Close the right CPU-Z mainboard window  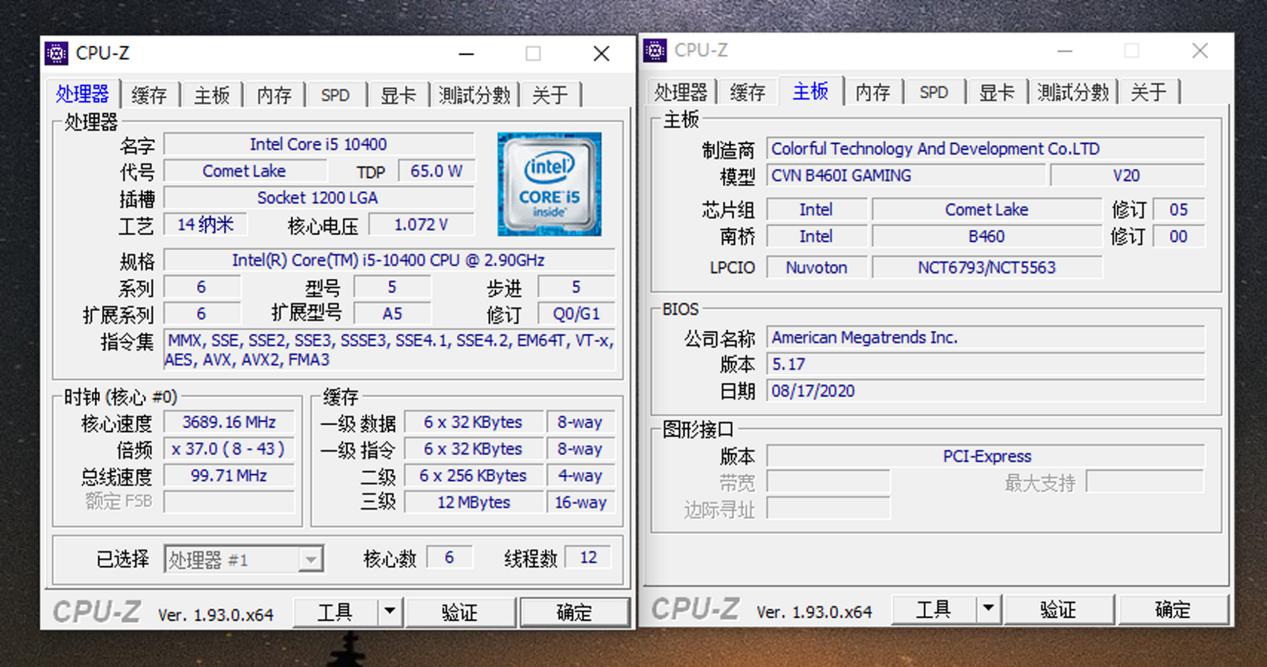[1199, 51]
